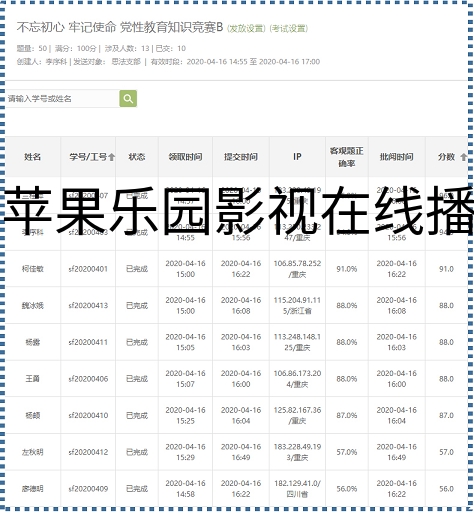This screenshot has width=474, height=513.
Task: Click the score 91.0
Action: 446,269
